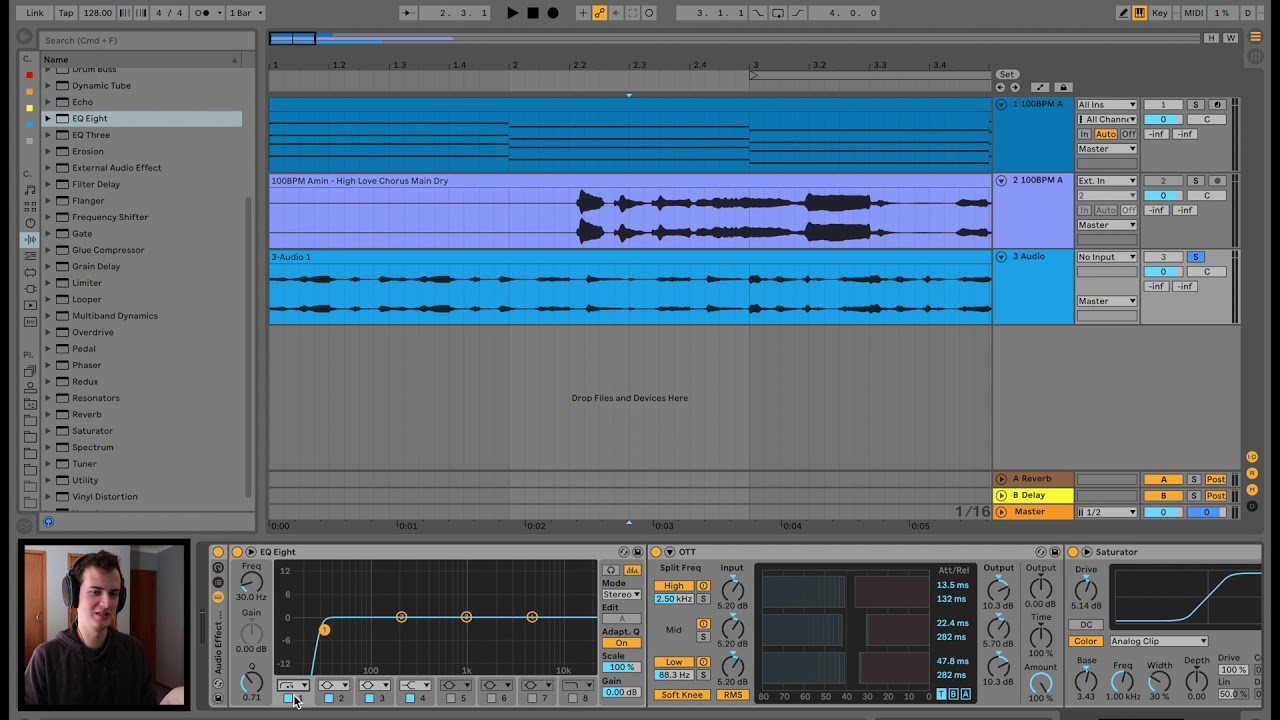This screenshot has width=1280, height=720.
Task: Expand the EQ Eight browser entry
Action: point(47,118)
